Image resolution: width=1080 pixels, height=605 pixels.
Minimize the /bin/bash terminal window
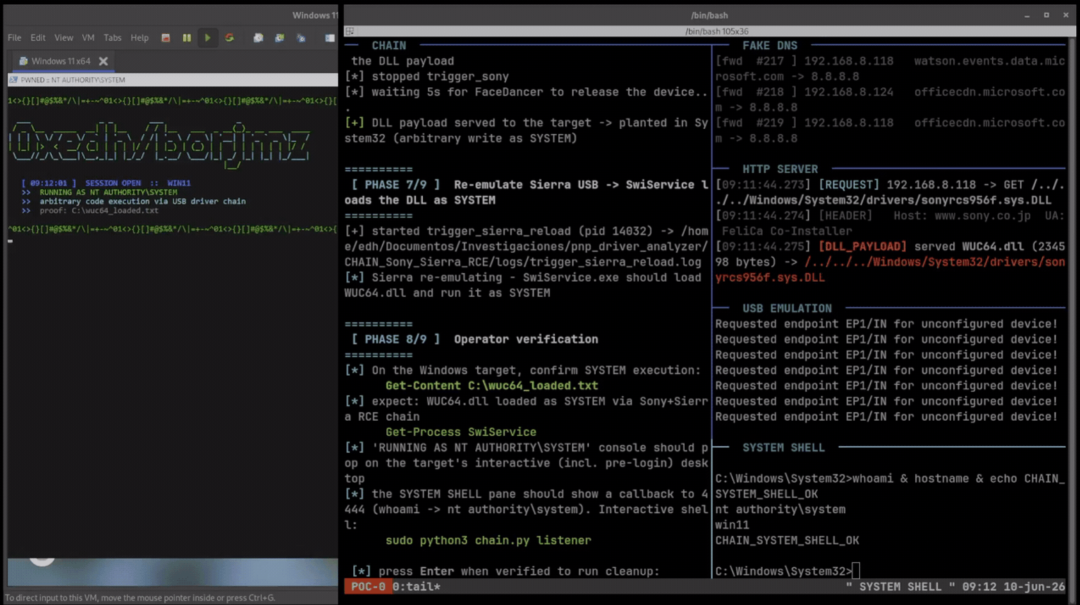click(x=1027, y=15)
